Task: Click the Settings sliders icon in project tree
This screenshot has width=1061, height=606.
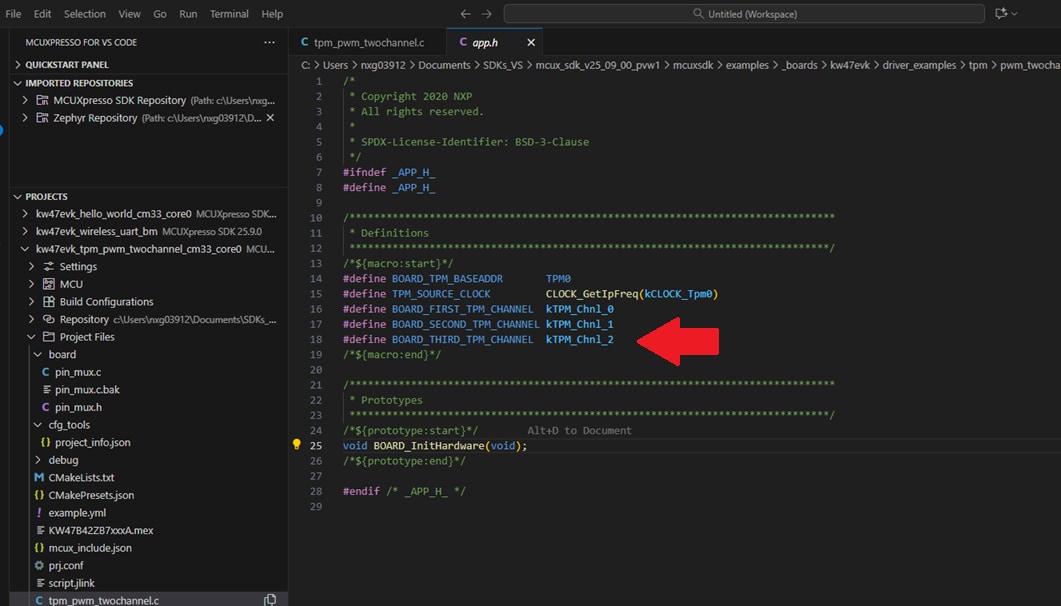Action: pyautogui.click(x=47, y=267)
